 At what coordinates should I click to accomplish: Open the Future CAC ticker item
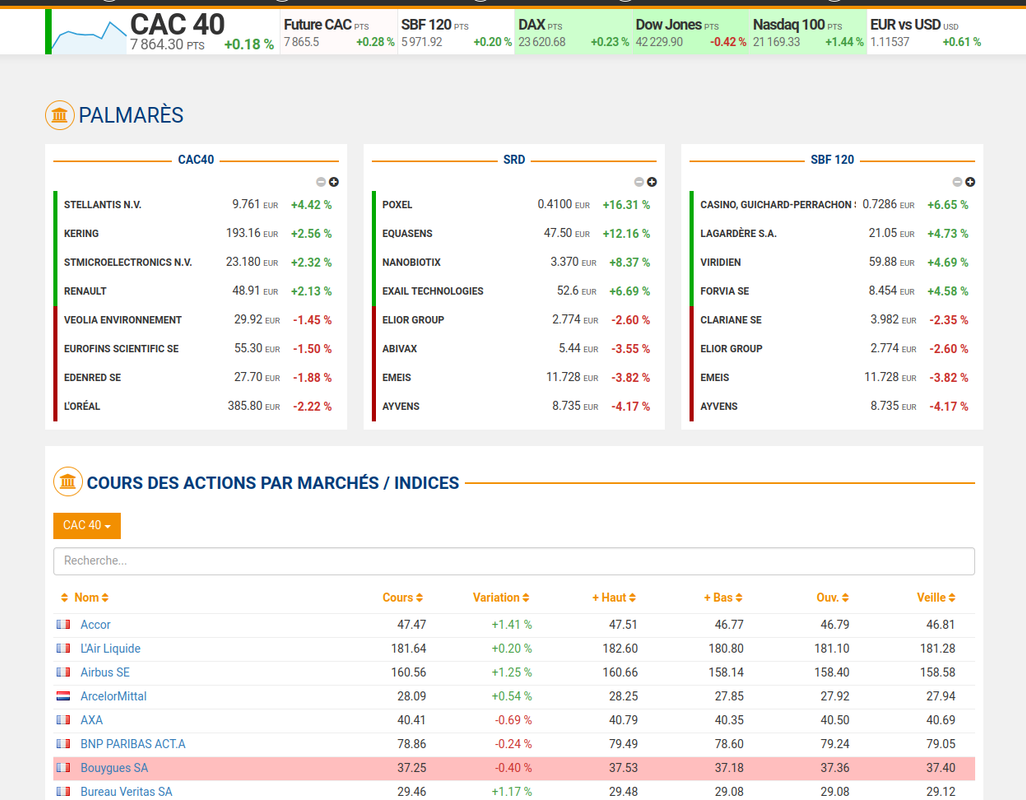tap(339, 32)
